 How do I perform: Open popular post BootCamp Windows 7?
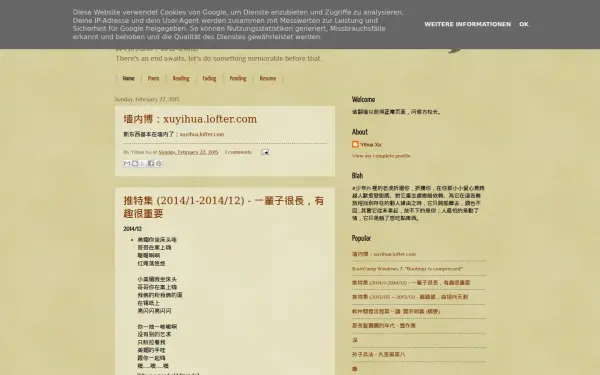click(x=407, y=269)
